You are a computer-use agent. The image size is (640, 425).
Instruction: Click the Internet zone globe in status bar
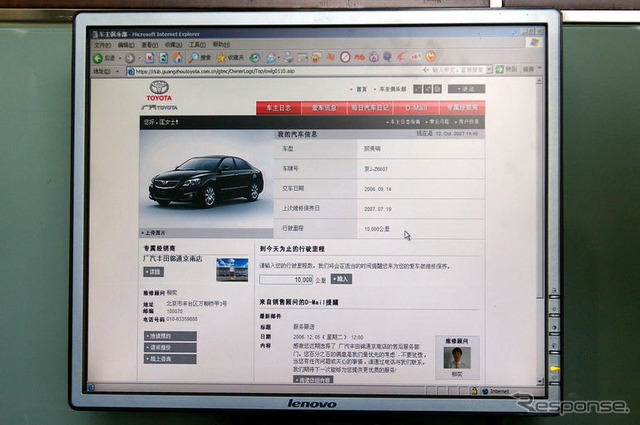coord(485,391)
